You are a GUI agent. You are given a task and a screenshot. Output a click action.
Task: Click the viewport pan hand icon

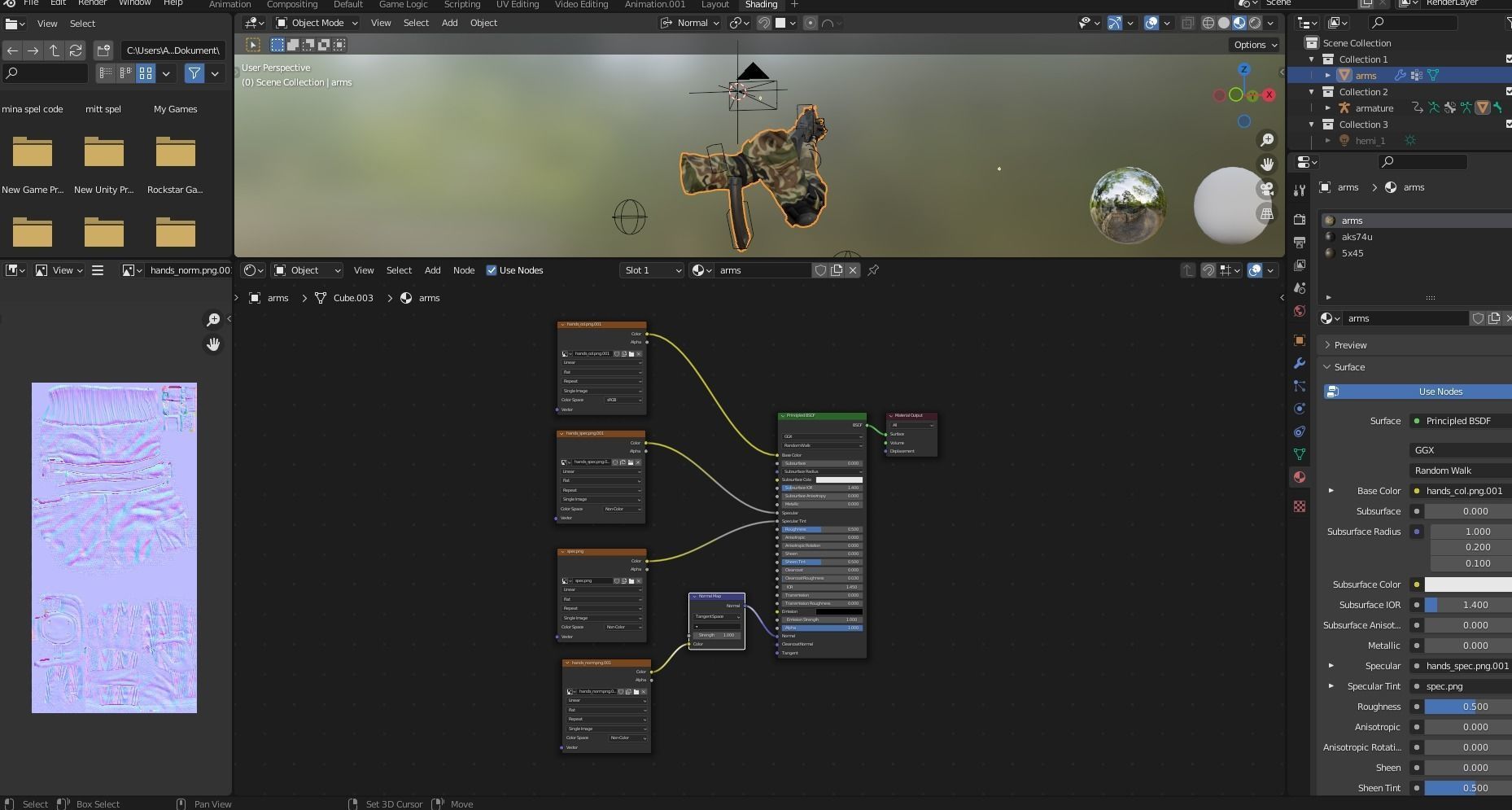[1267, 164]
